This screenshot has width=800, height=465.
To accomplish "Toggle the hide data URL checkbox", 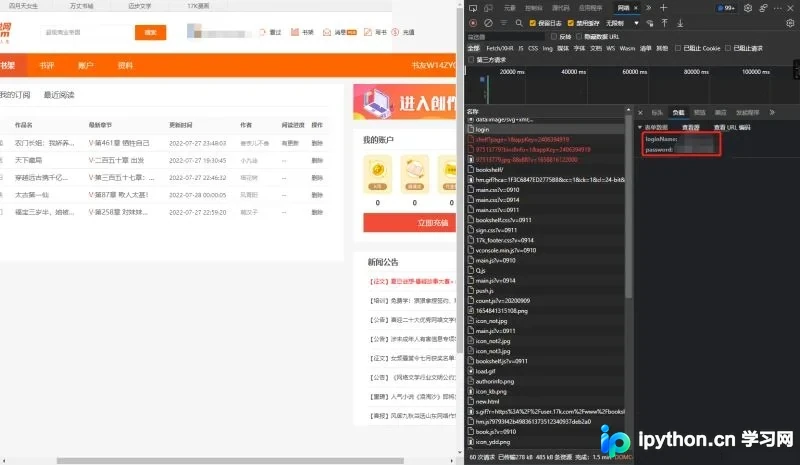I will coord(579,37).
